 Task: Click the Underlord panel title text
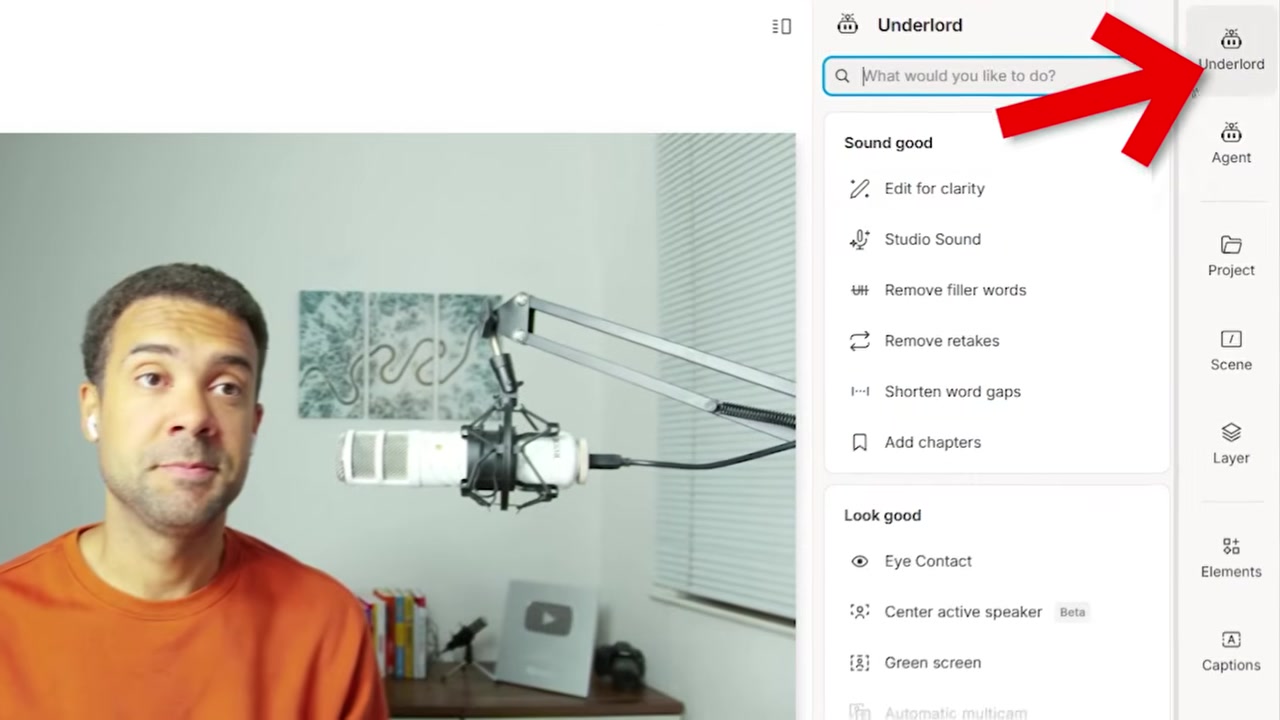920,25
